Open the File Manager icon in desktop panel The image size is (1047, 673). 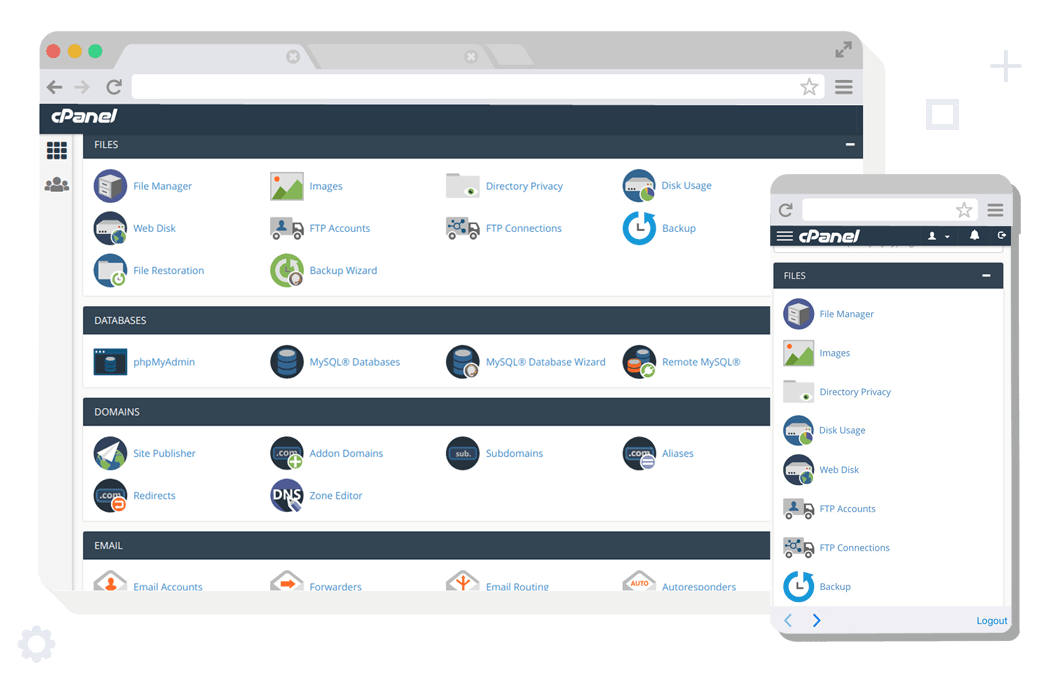click(x=110, y=186)
